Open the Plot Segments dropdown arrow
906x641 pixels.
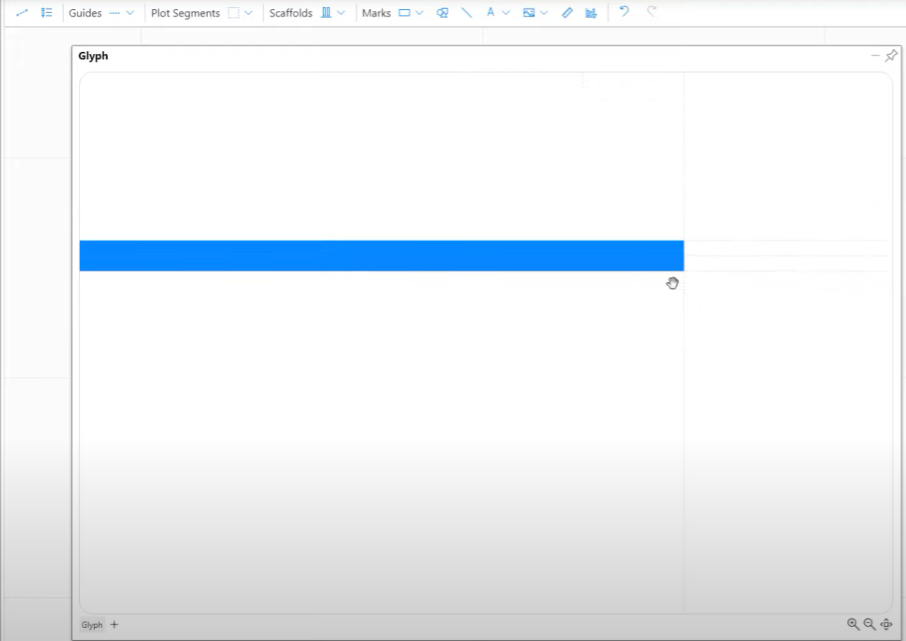point(248,13)
